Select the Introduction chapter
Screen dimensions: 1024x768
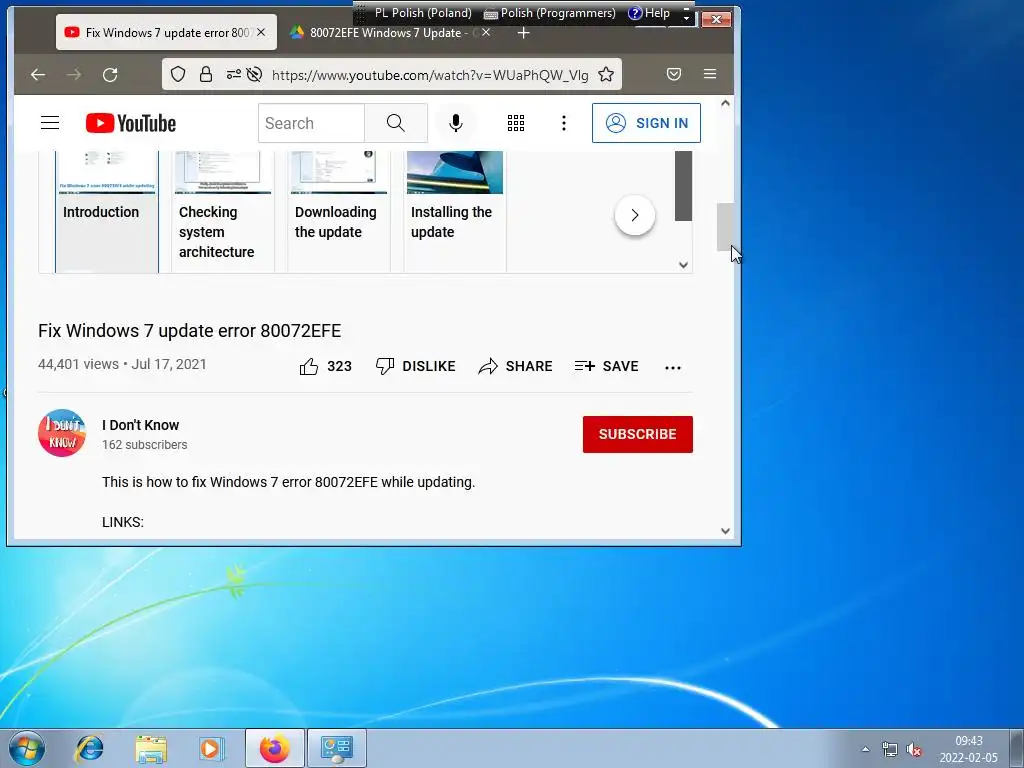tap(107, 212)
